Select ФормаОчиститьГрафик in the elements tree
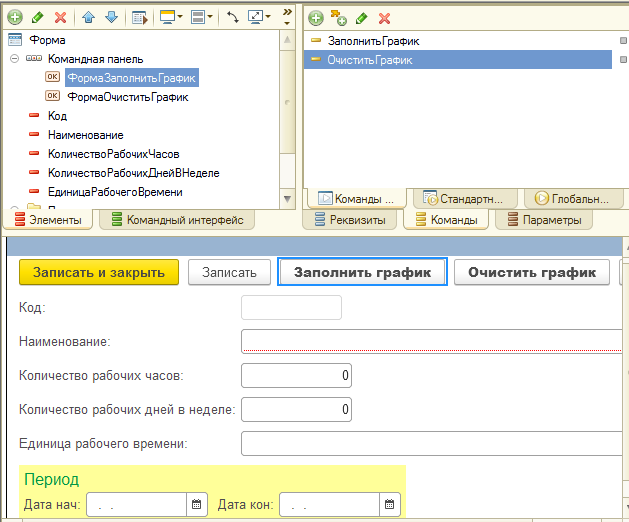Viewport: 629px width, 522px height. tap(127, 97)
